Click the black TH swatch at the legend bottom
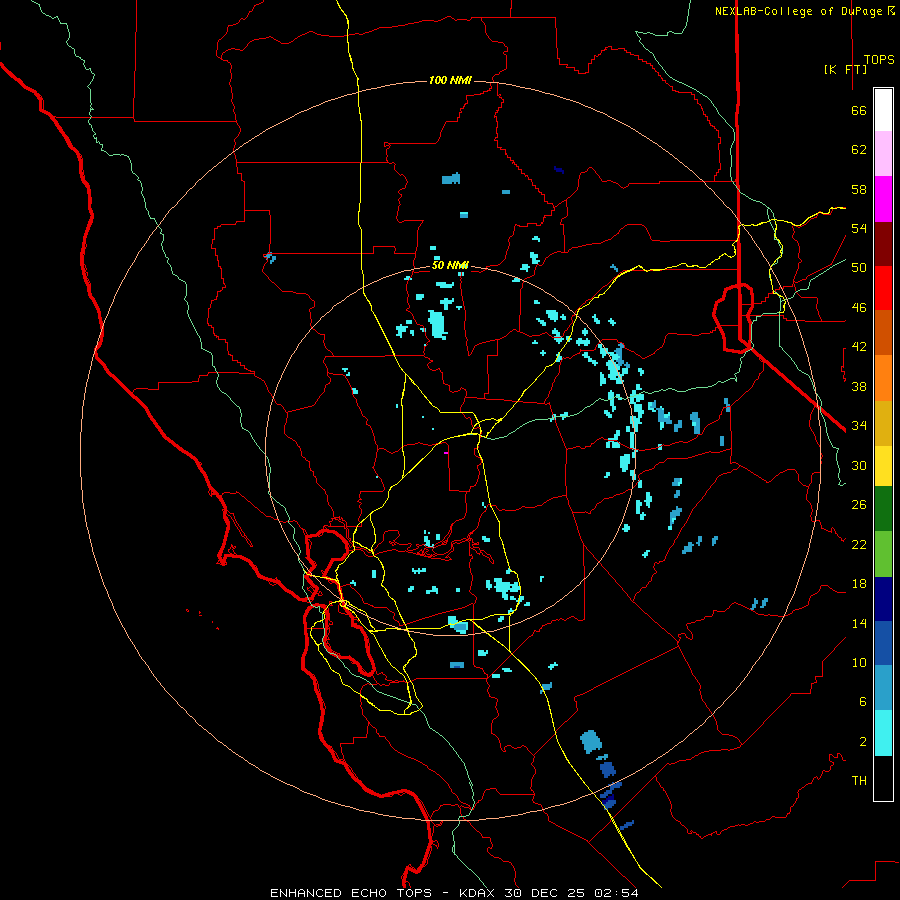The height and width of the screenshot is (900, 900). coord(883,778)
